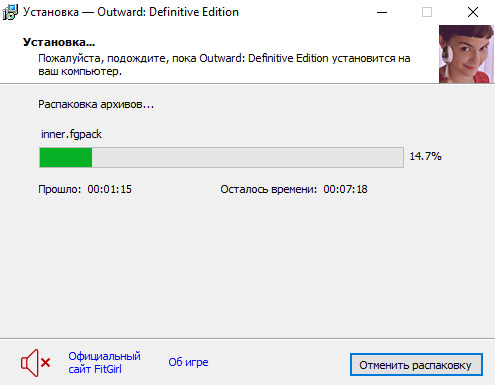This screenshot has height=385, width=495.
Task: Open the installer icon system menu
Action: 10,12
